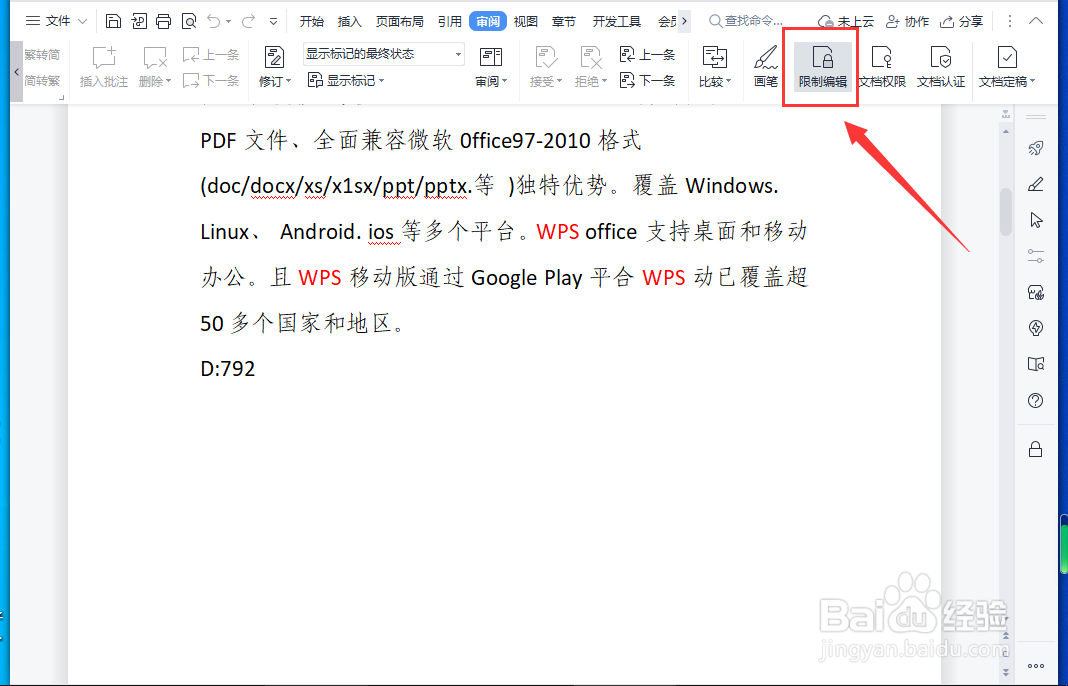
Task: Switch to the 插入 tab
Action: pyautogui.click(x=349, y=22)
